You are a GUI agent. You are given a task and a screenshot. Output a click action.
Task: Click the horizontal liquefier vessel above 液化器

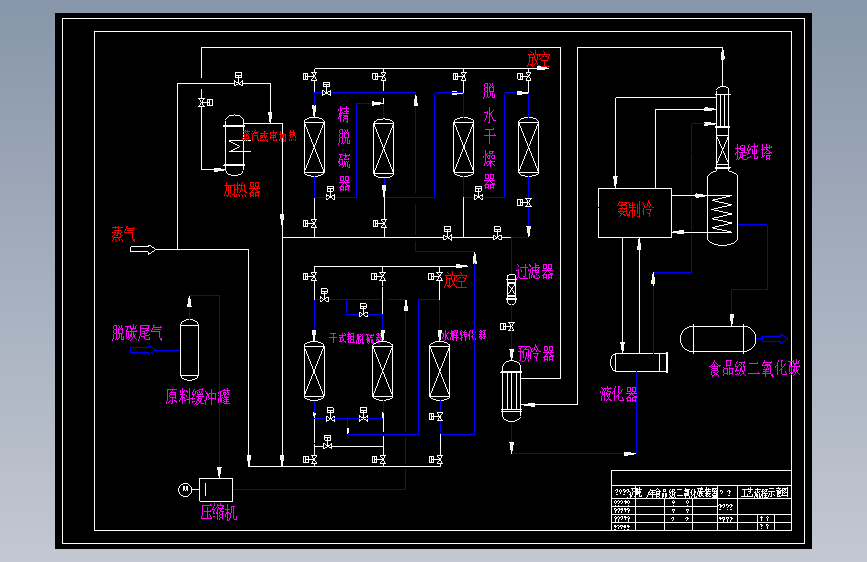(639, 363)
